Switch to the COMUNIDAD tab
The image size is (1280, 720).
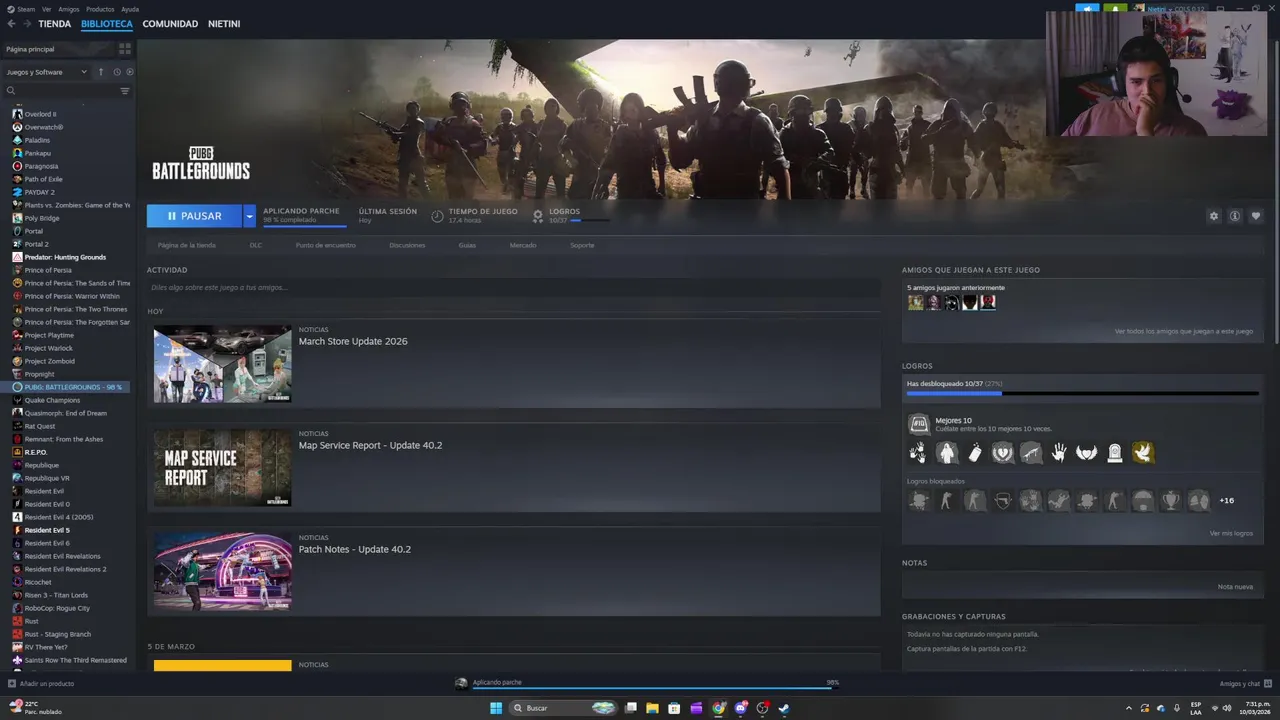point(170,24)
